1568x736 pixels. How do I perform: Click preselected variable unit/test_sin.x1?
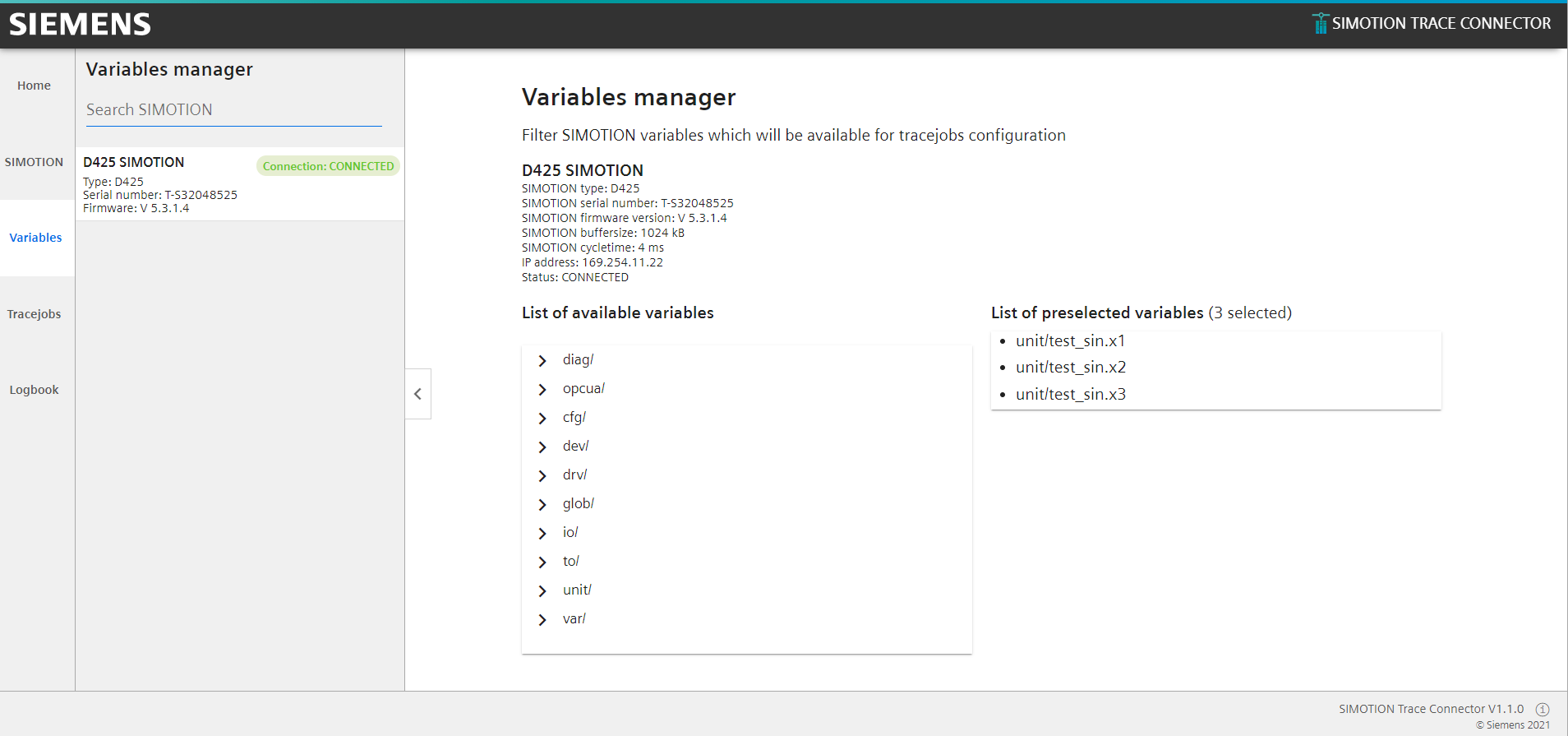pyautogui.click(x=1070, y=340)
